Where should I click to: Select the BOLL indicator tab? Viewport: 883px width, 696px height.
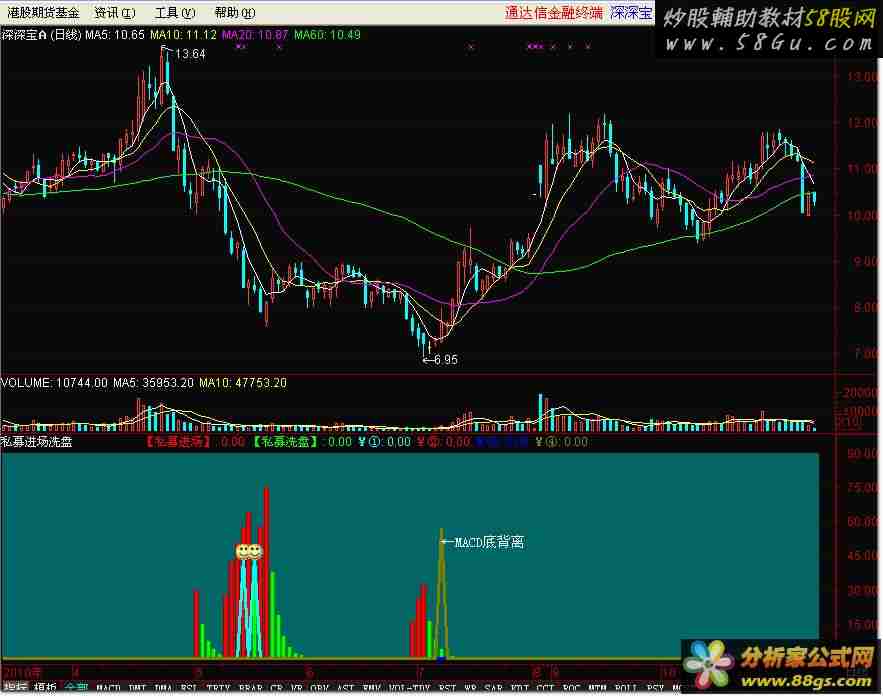pos(626,688)
